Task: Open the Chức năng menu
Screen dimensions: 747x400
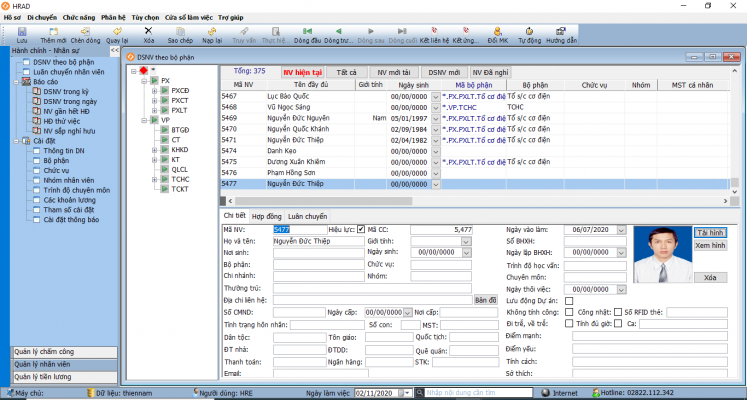Action: 79,18
